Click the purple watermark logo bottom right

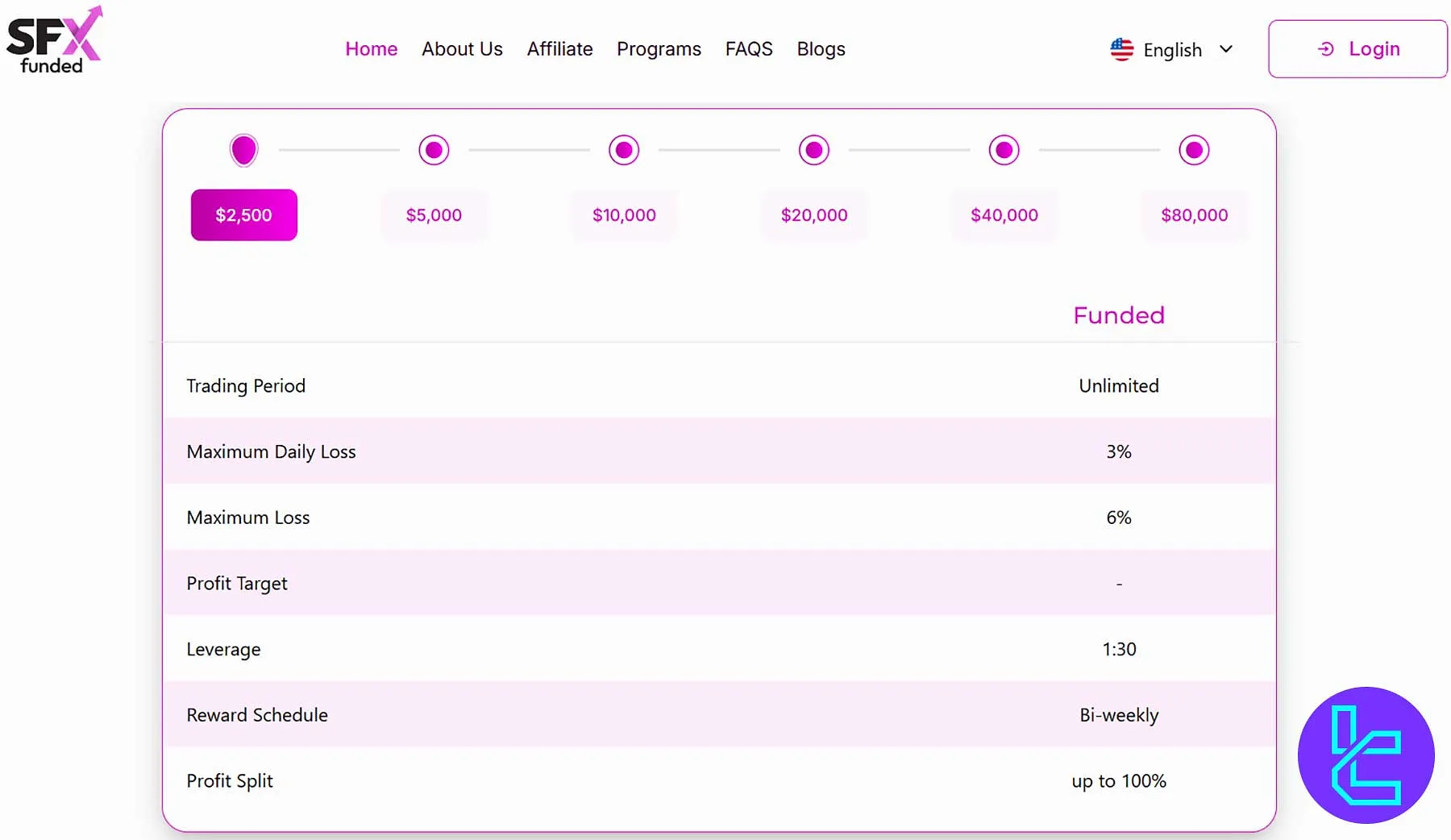(1366, 756)
